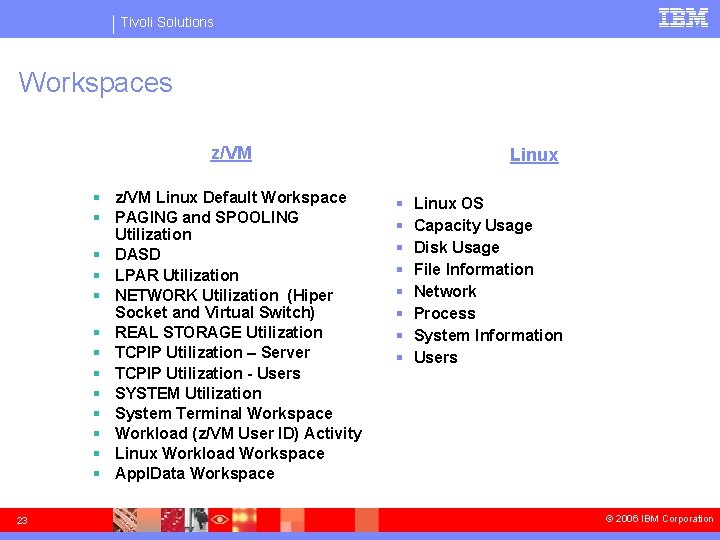Click the walking person thumbnail in footer
Viewport: 720px width, 540px height.
click(x=199, y=519)
